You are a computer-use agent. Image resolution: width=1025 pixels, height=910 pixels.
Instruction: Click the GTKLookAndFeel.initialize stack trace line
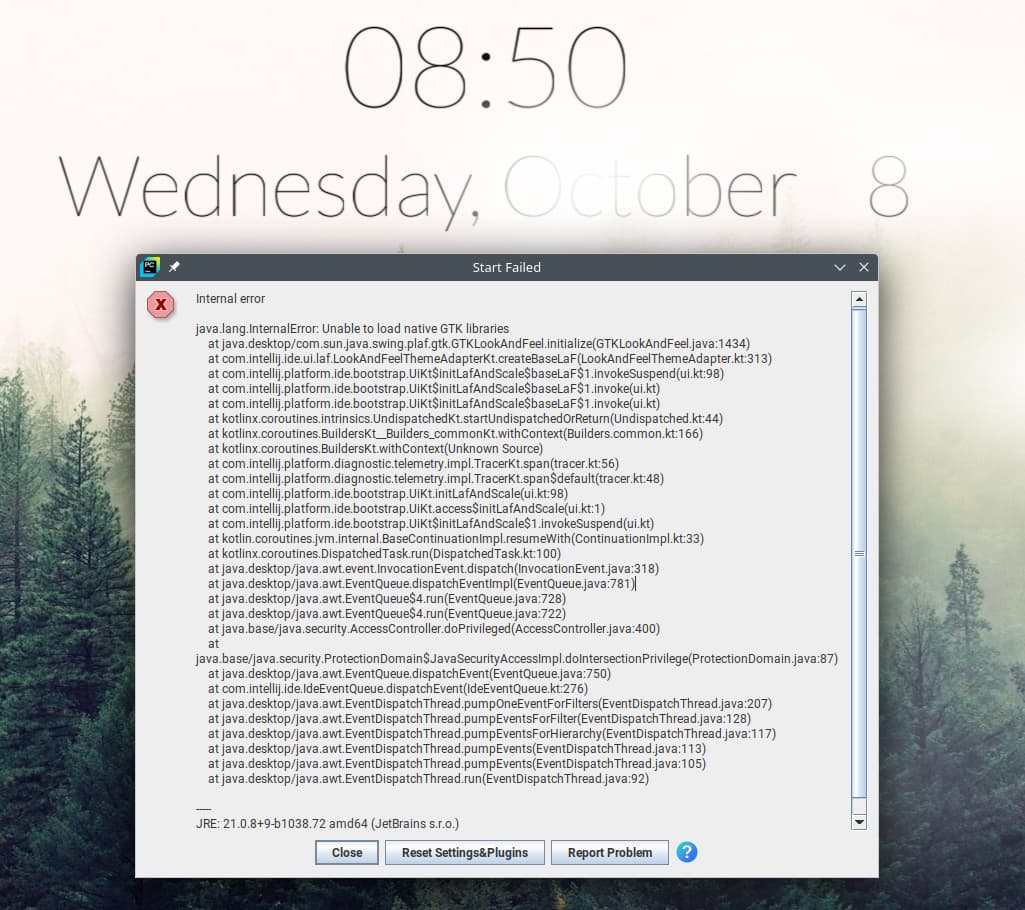tap(478, 343)
